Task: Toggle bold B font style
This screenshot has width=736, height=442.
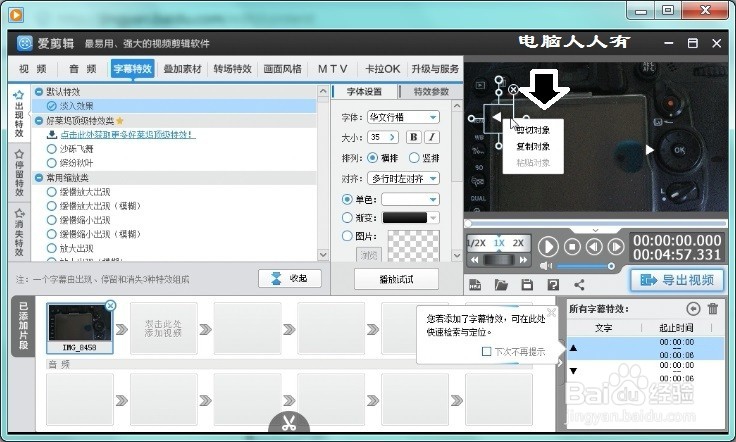Action: (x=413, y=137)
